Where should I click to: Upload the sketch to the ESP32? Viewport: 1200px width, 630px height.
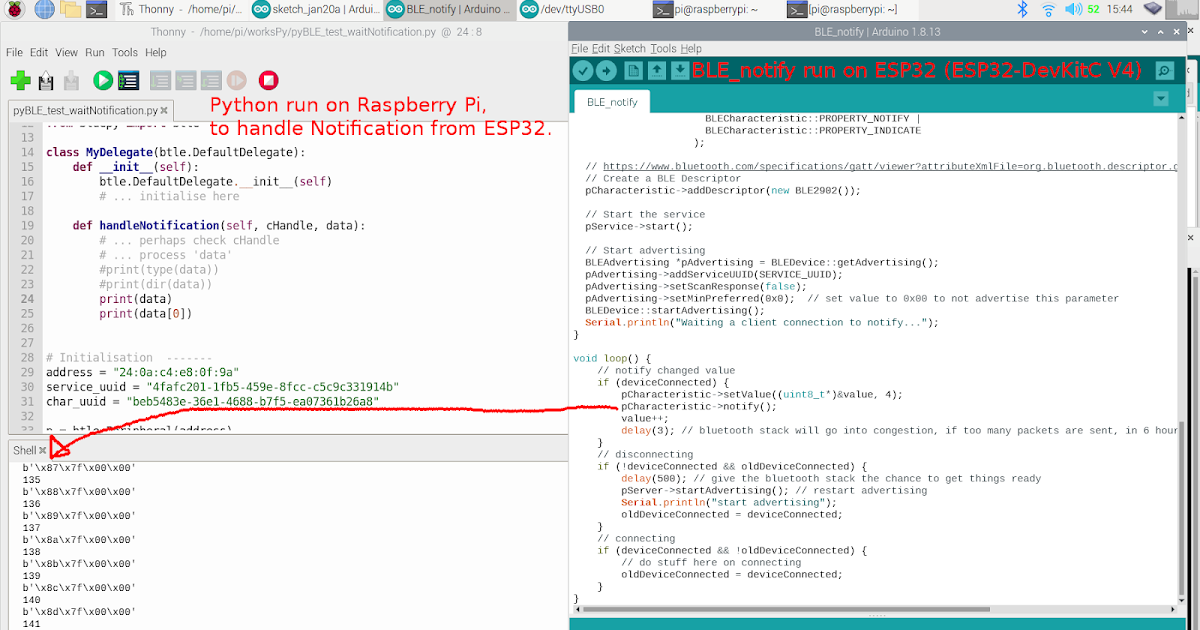[607, 71]
